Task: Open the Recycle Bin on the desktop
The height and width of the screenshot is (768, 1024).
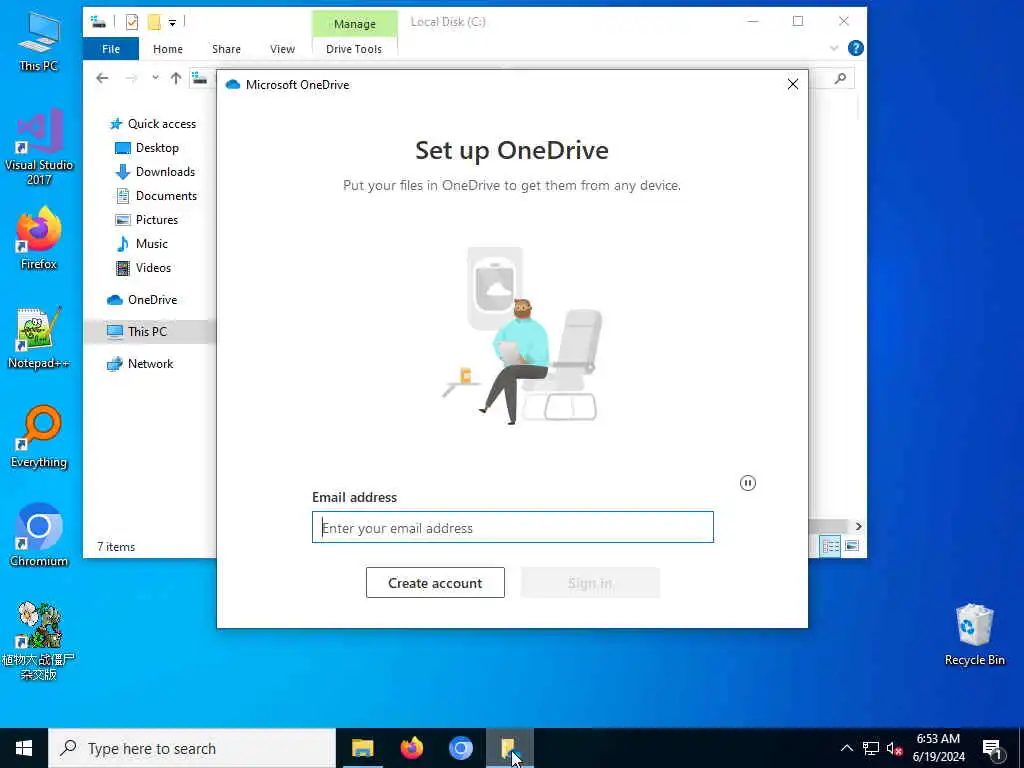Action: (974, 635)
